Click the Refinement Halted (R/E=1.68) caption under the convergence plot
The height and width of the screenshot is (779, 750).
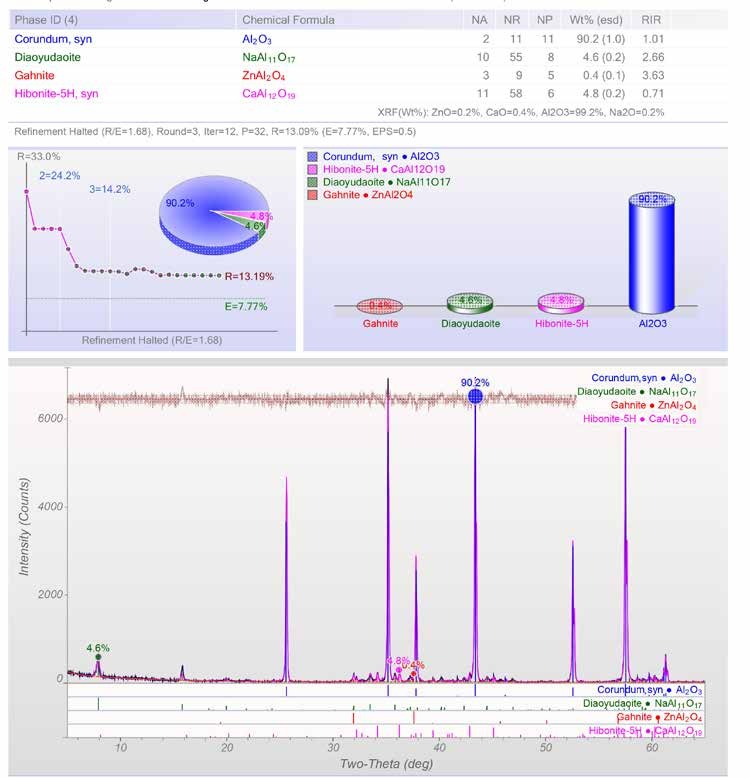coord(152,340)
